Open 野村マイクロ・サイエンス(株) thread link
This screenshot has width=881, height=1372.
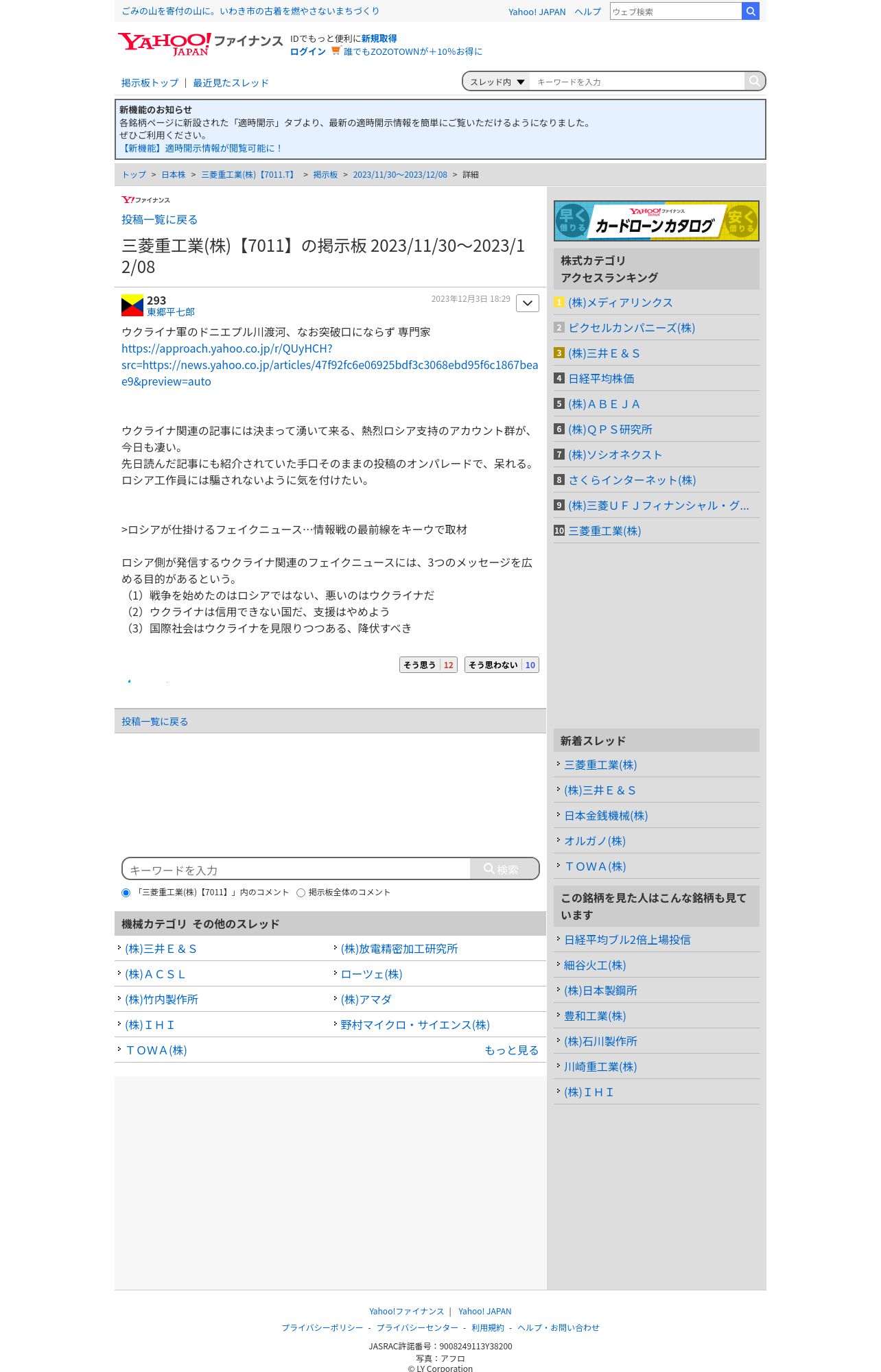[415, 1025]
